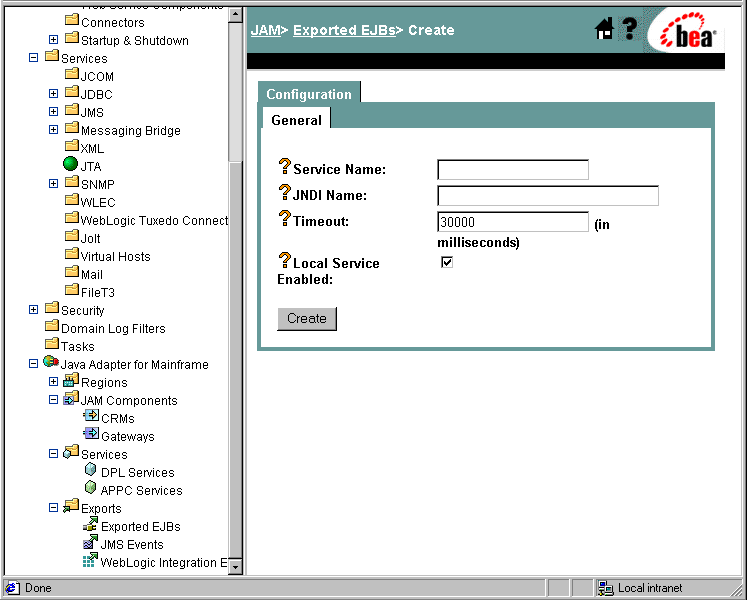Follow the JAM breadcrumb link
The width and height of the screenshot is (747, 600).
click(x=265, y=30)
